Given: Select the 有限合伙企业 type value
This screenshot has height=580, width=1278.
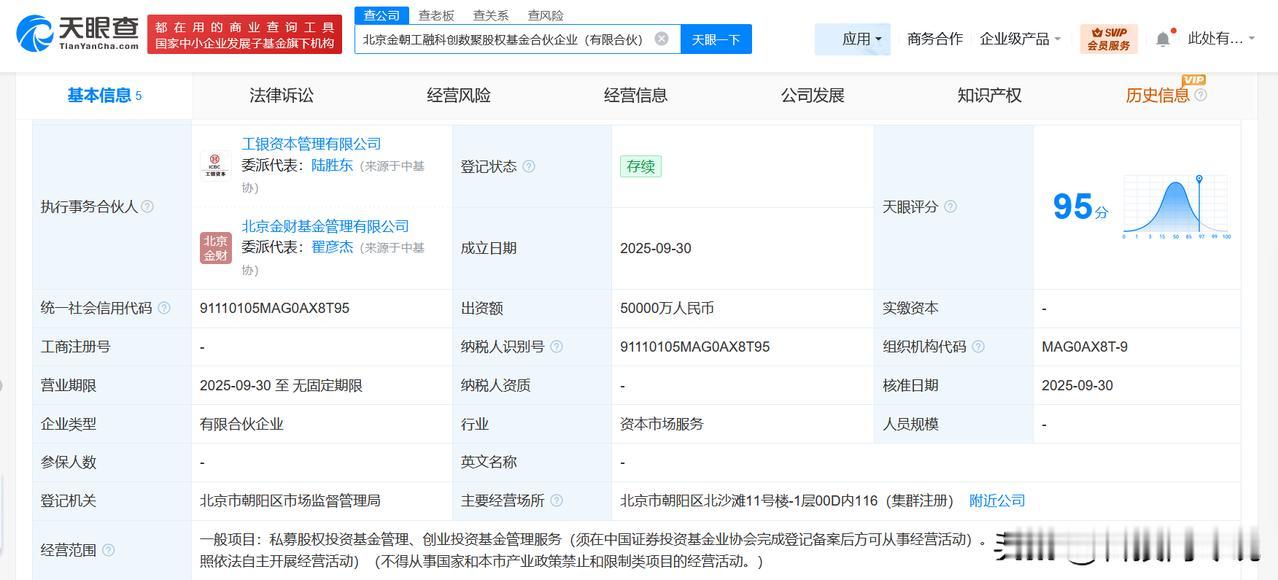Looking at the screenshot, I should (242, 424).
